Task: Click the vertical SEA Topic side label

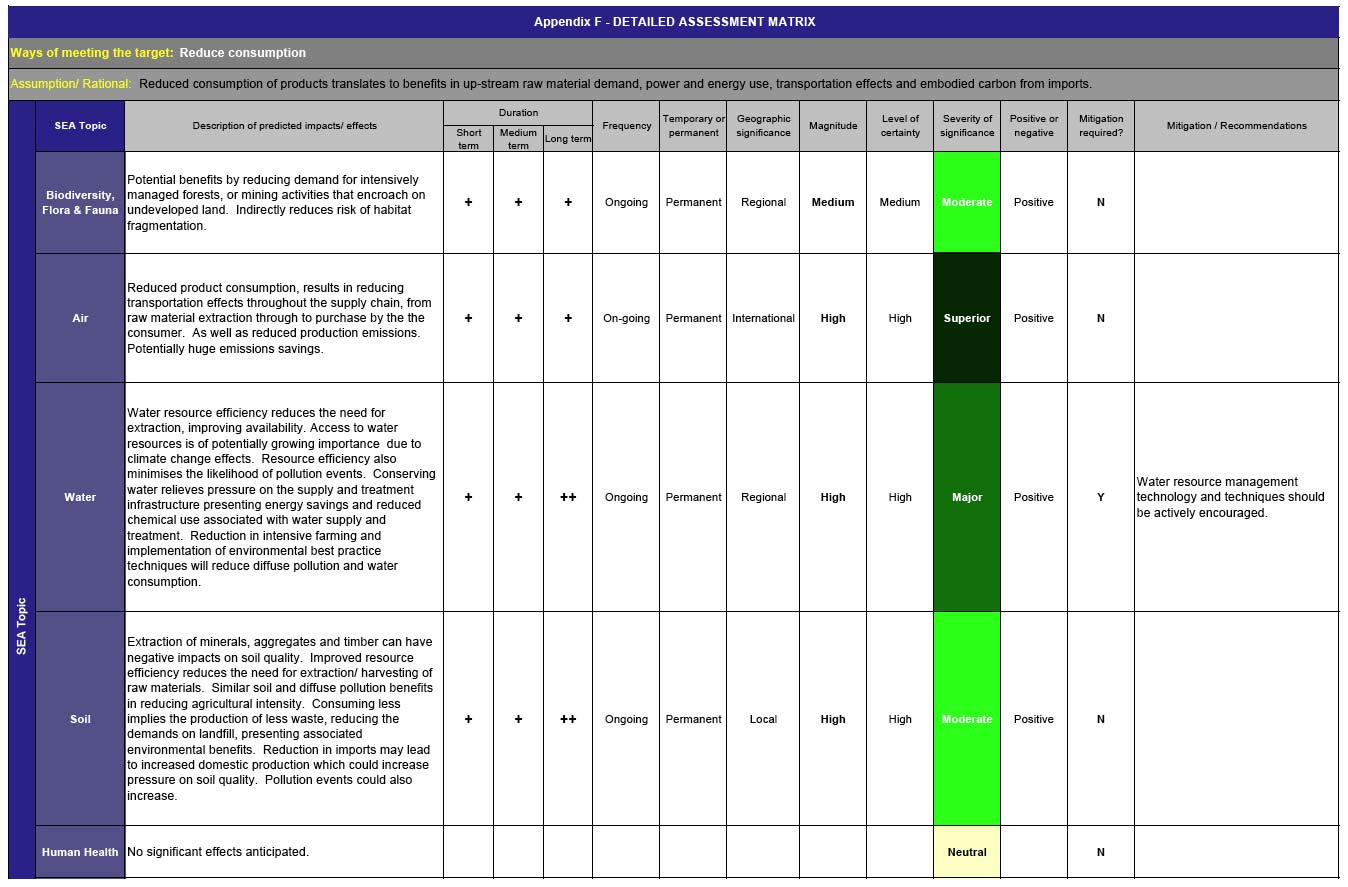Action: tap(21, 626)
